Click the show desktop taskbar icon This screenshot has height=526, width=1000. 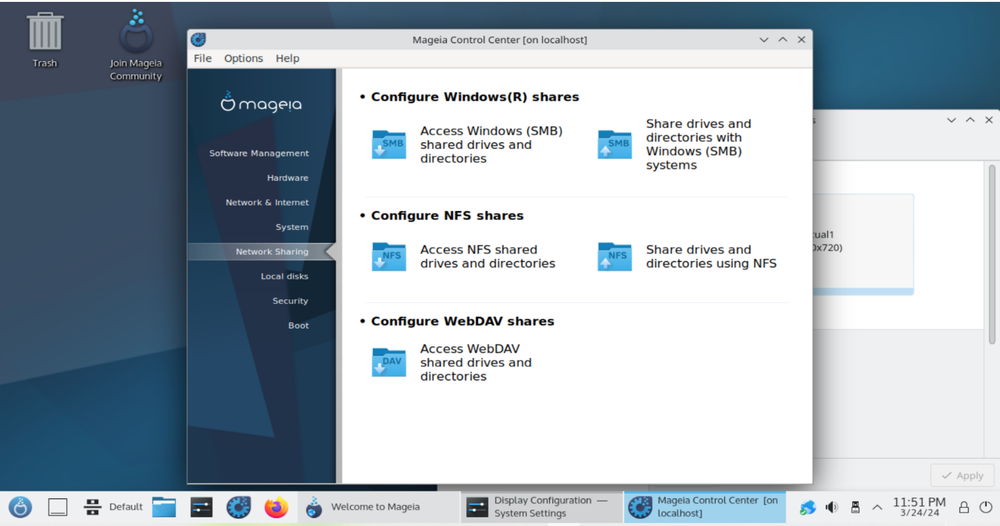coord(58,508)
